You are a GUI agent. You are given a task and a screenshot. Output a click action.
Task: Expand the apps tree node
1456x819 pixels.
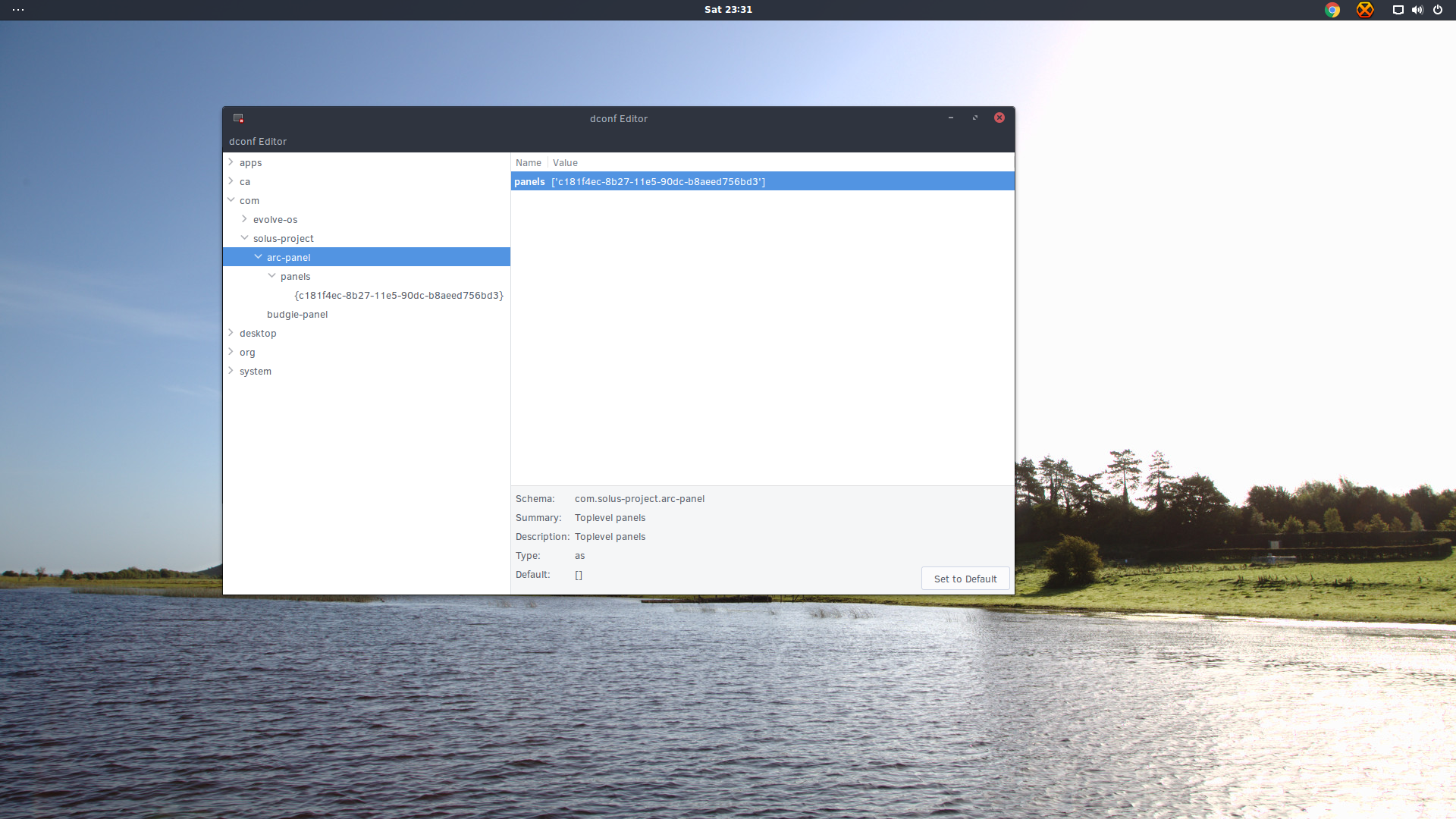click(231, 162)
